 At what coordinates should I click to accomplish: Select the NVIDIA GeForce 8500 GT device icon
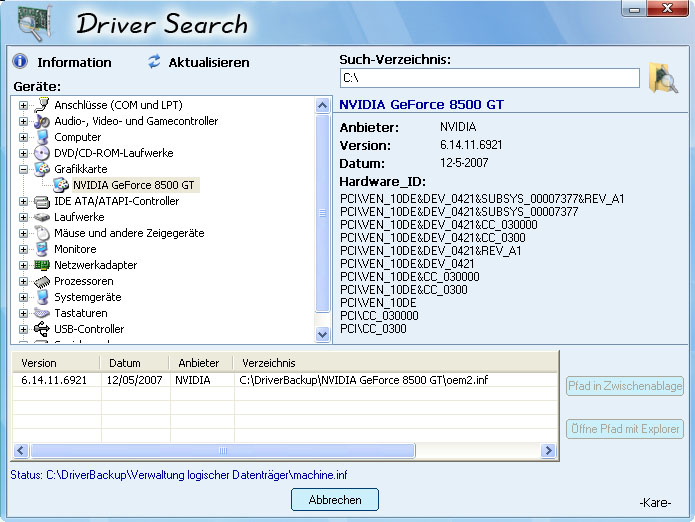click(x=61, y=185)
